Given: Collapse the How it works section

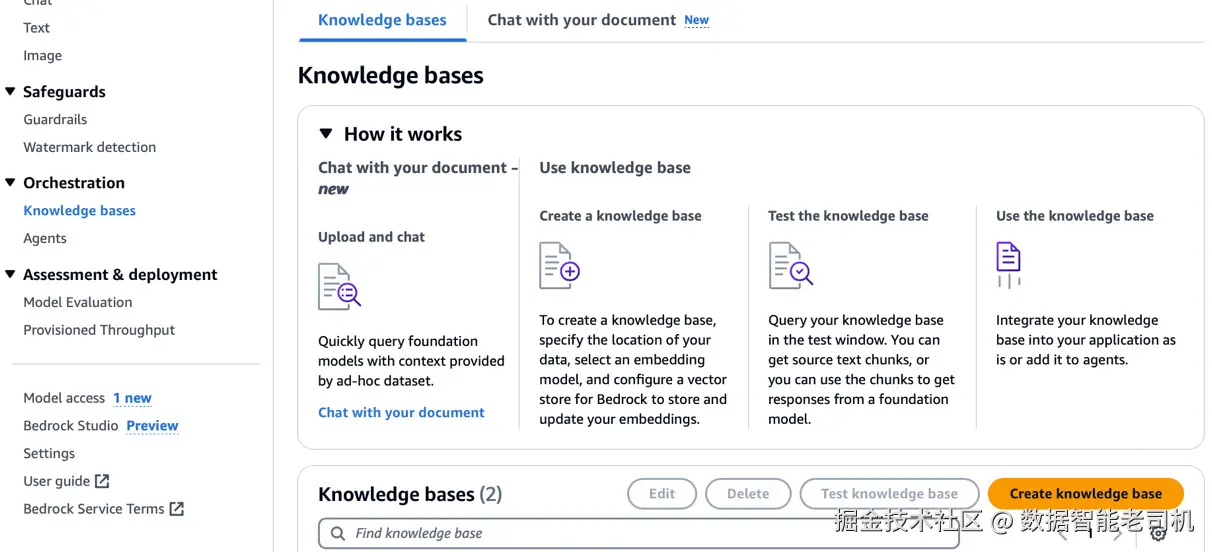Looking at the screenshot, I should coord(325,133).
